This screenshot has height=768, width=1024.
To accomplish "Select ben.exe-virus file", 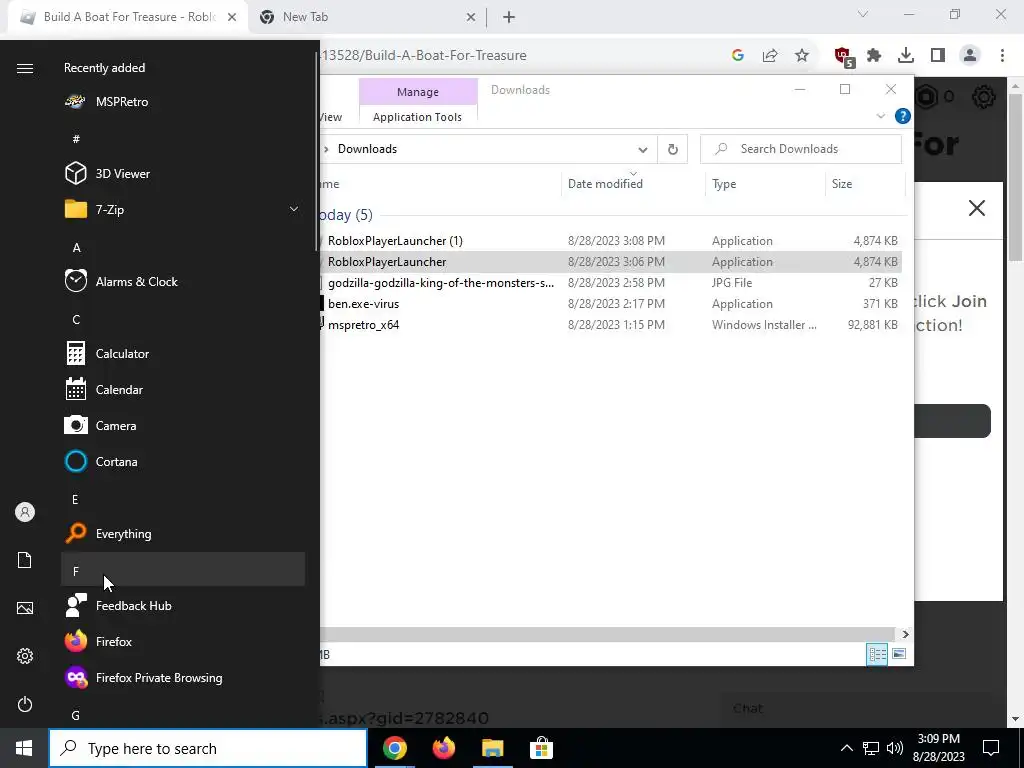I will tap(610, 304).
